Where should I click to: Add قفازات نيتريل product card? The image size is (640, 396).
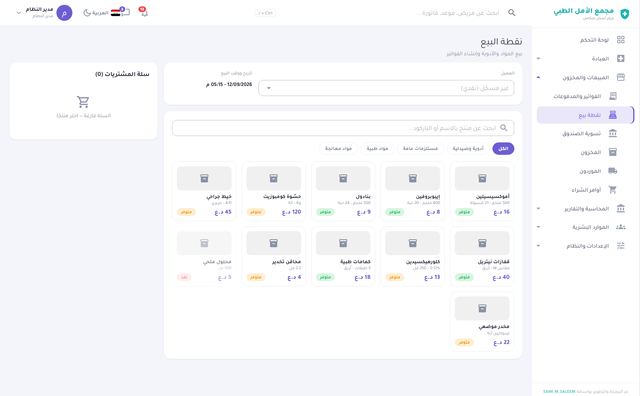click(x=482, y=256)
